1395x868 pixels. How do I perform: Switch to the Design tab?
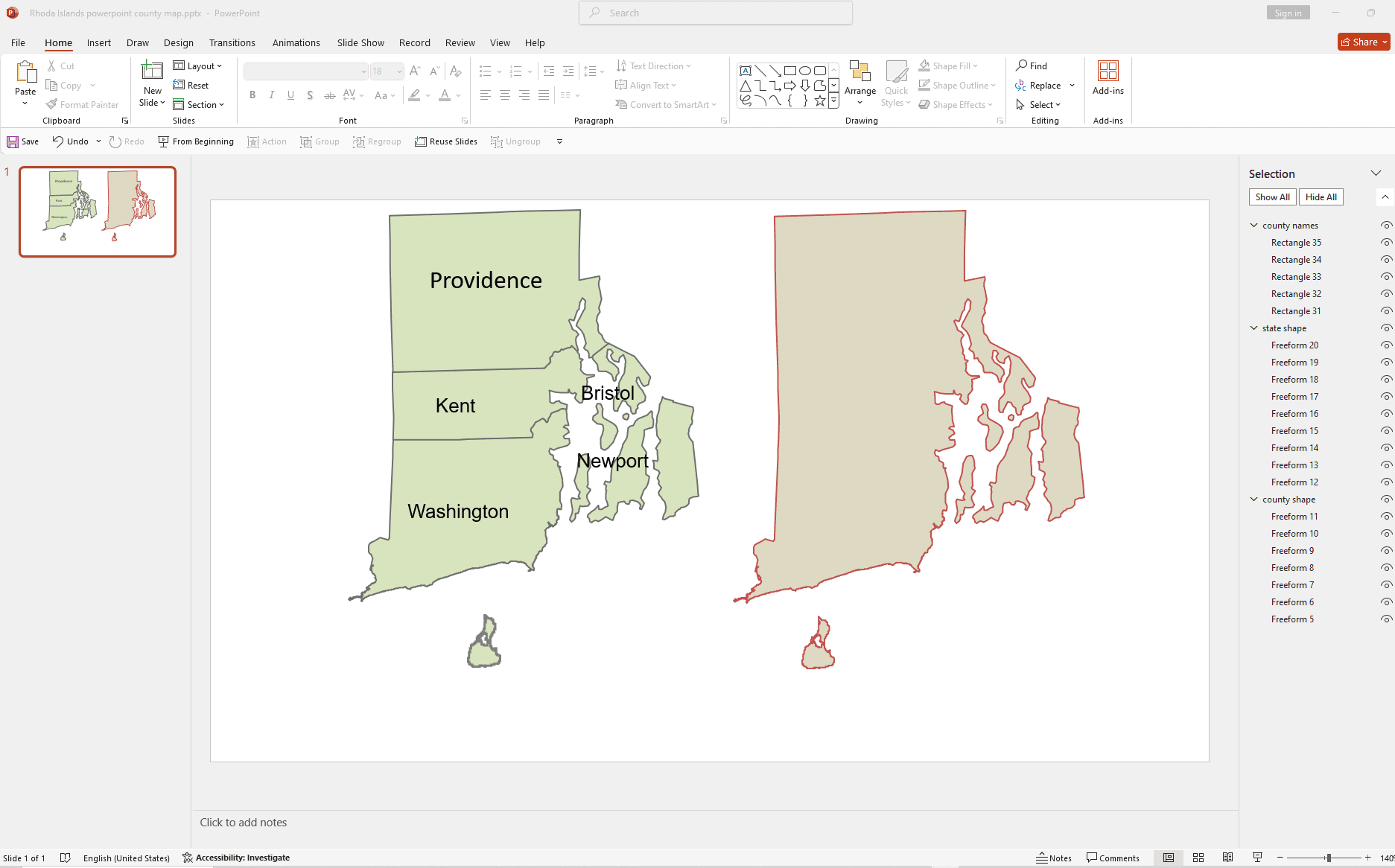[x=179, y=42]
